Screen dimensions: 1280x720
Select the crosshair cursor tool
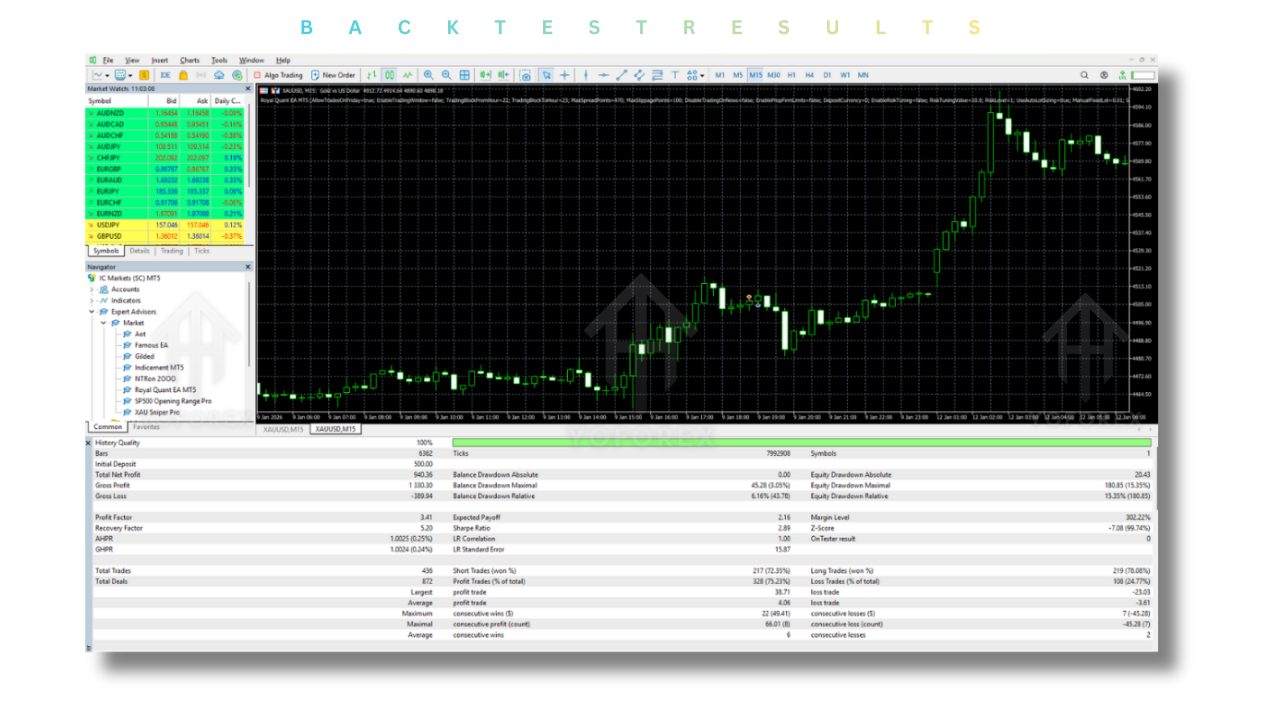(x=565, y=75)
